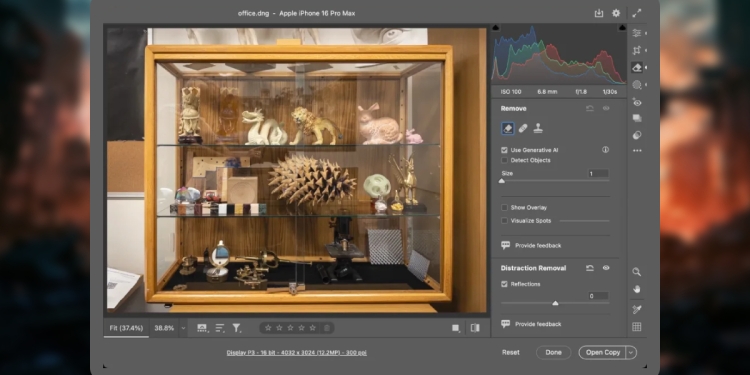750x375 pixels.
Task: Expand Open Copy dropdown arrow
Action: click(x=631, y=353)
